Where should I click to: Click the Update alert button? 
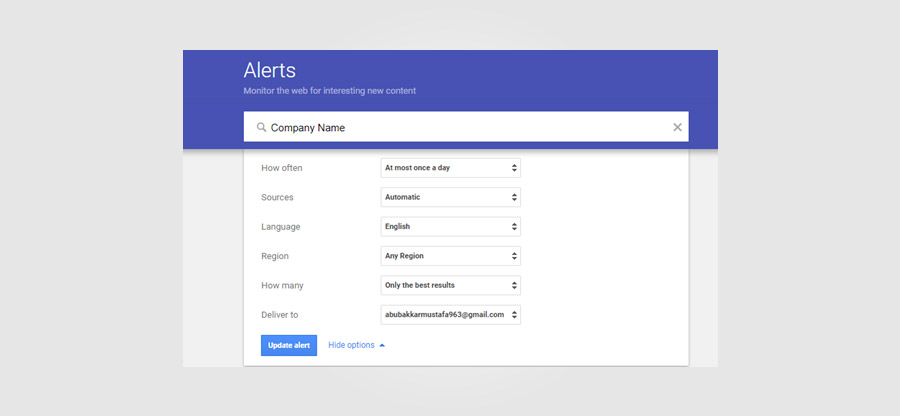click(x=289, y=345)
